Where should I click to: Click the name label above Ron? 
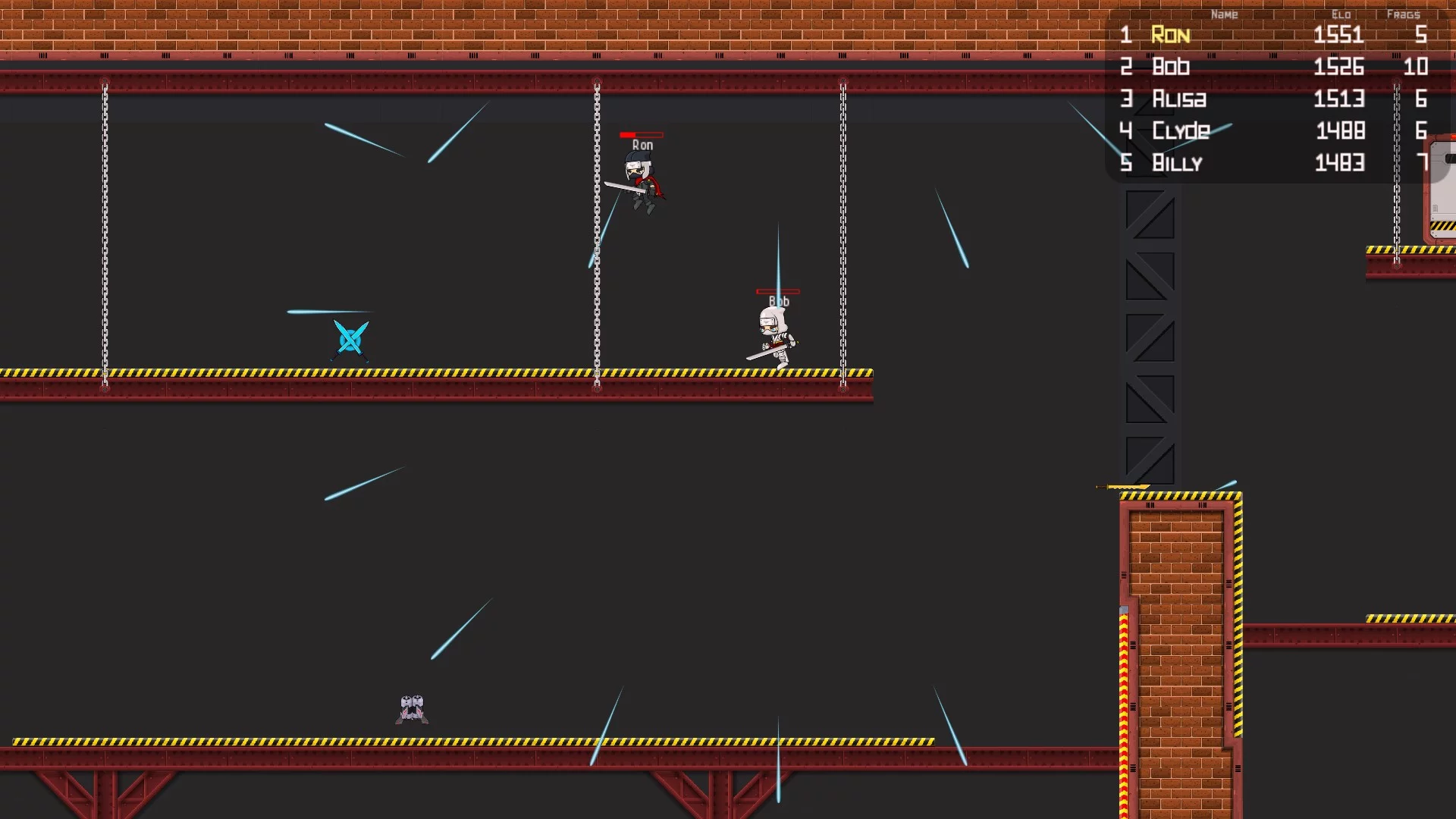coord(642,146)
